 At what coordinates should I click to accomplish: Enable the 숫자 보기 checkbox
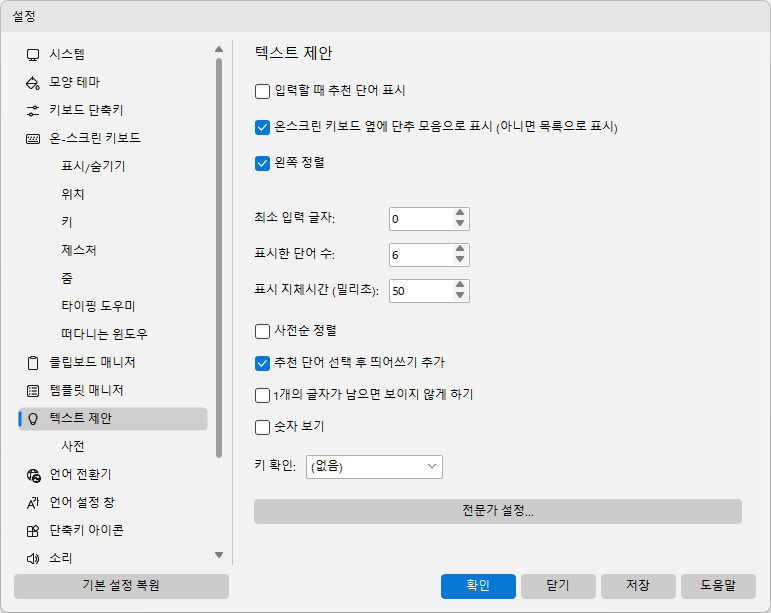pyautogui.click(x=263, y=427)
